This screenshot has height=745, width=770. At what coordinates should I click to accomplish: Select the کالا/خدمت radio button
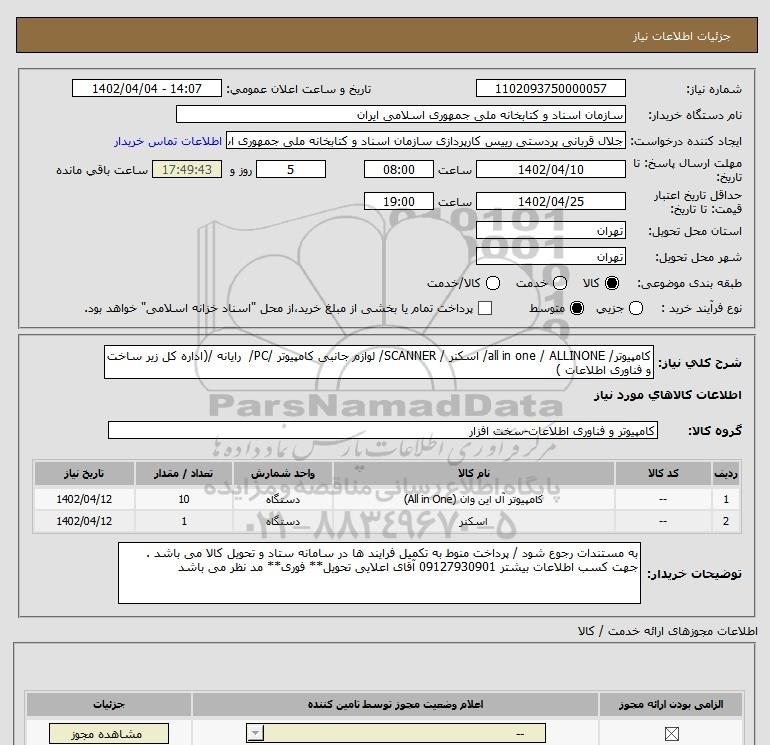493,283
